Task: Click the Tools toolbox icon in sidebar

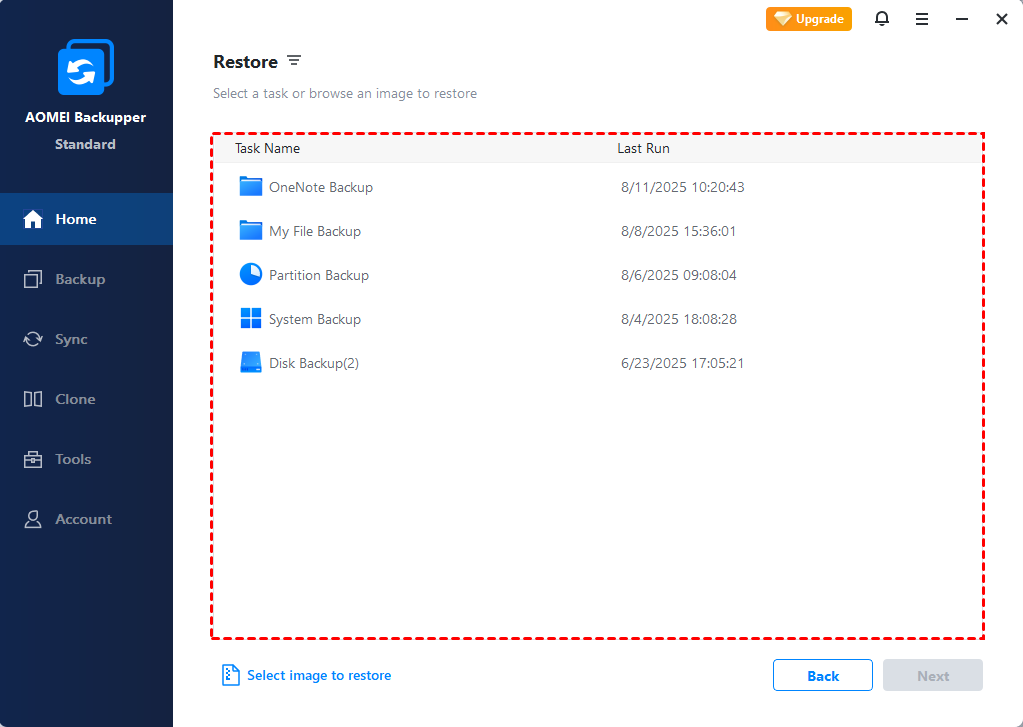Action: [x=33, y=459]
